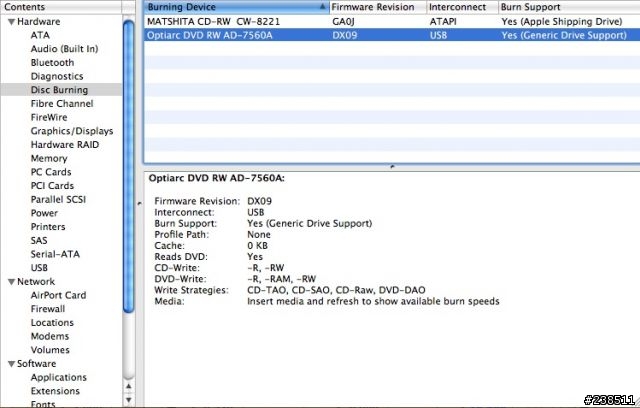Screen dimensions: 640x408
Task: Select Extensions under Software
Action: (x=55, y=391)
